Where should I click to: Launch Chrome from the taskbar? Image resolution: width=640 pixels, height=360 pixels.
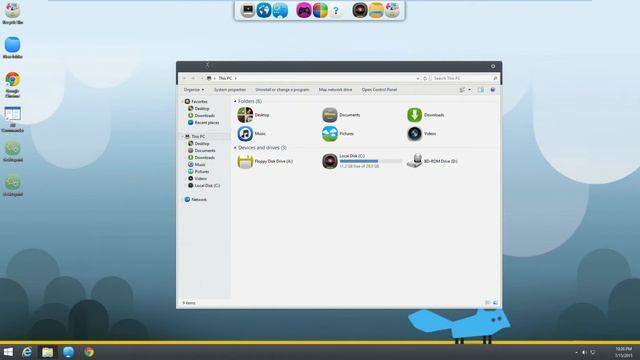(89, 352)
